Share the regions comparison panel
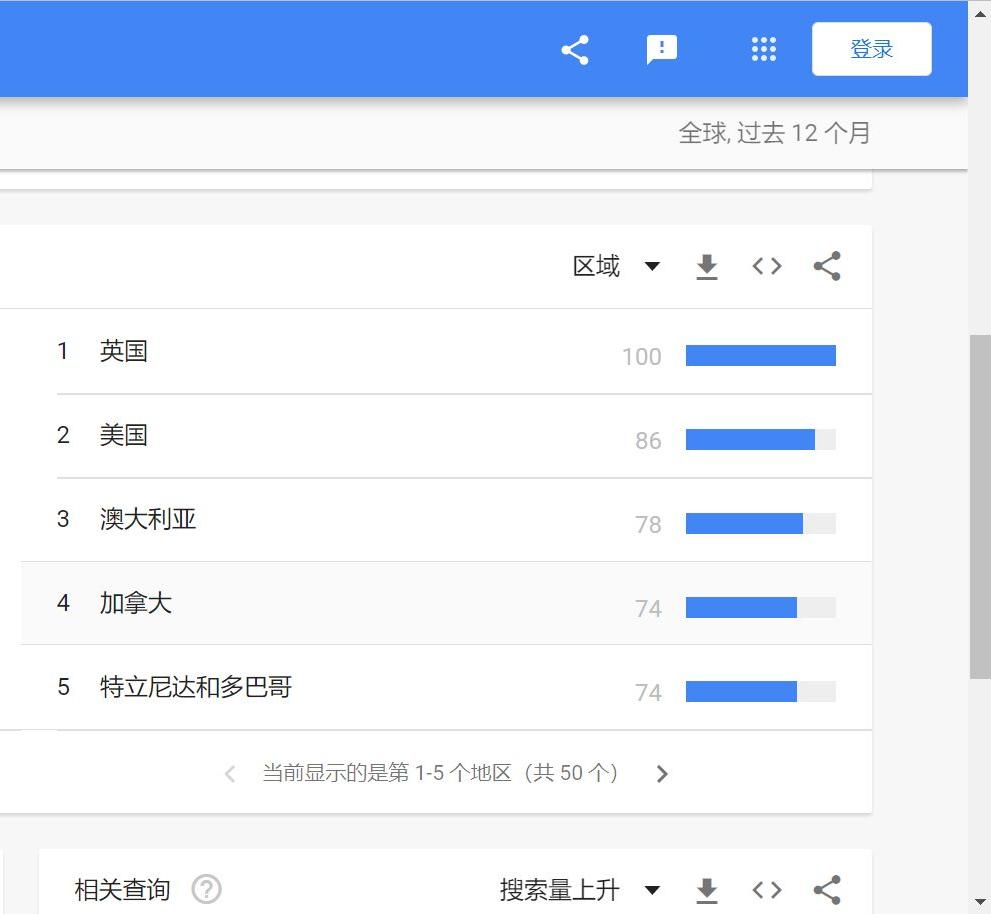 pyautogui.click(x=827, y=266)
